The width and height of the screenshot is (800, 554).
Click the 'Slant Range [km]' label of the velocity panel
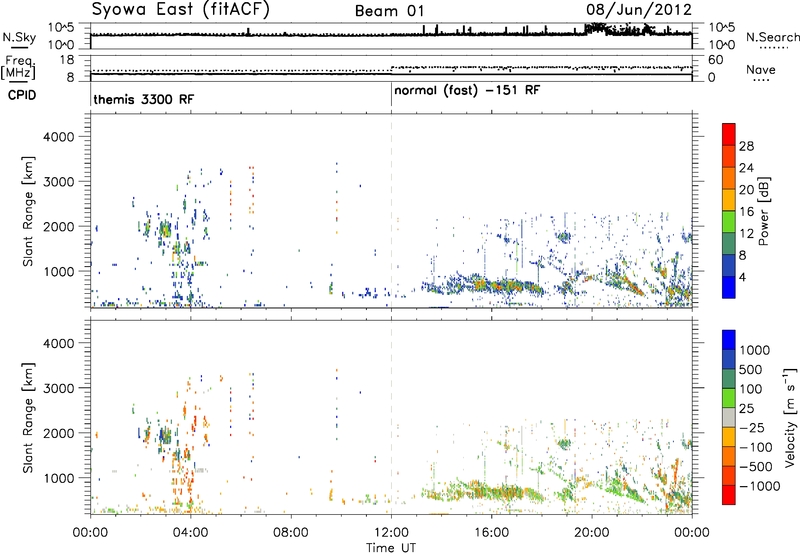[28, 418]
